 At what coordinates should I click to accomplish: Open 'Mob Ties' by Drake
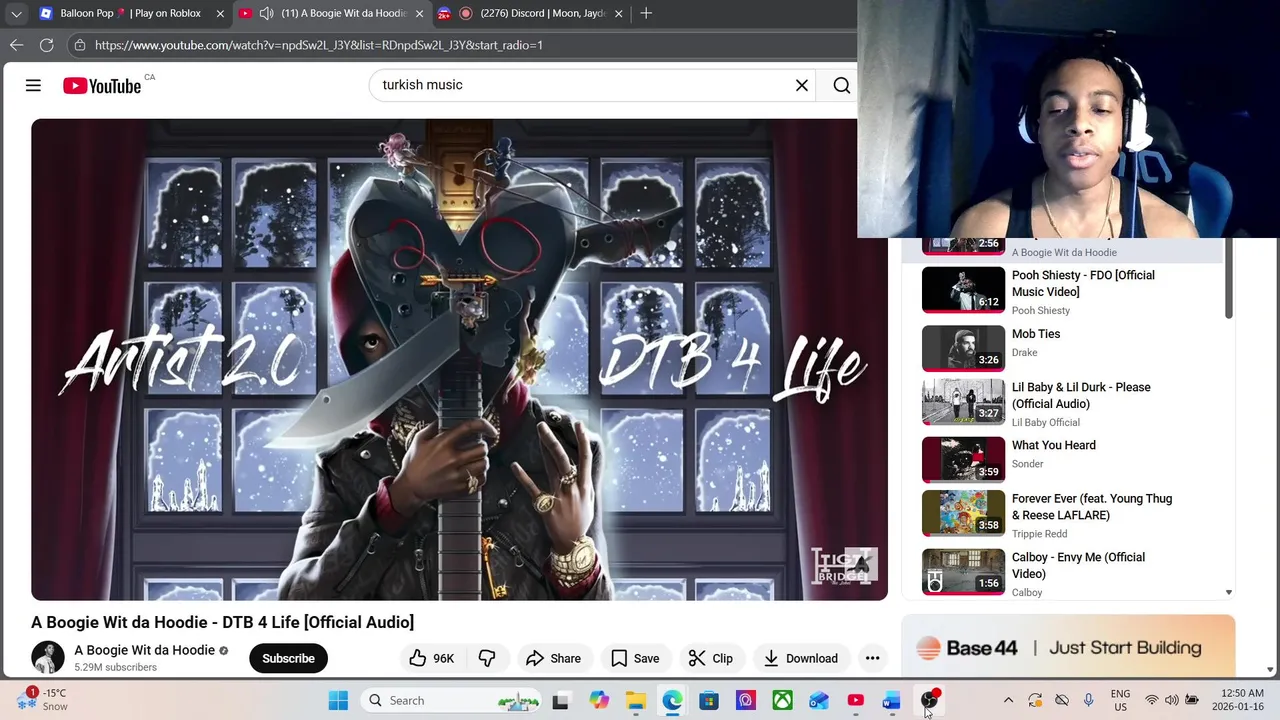pos(1036,334)
